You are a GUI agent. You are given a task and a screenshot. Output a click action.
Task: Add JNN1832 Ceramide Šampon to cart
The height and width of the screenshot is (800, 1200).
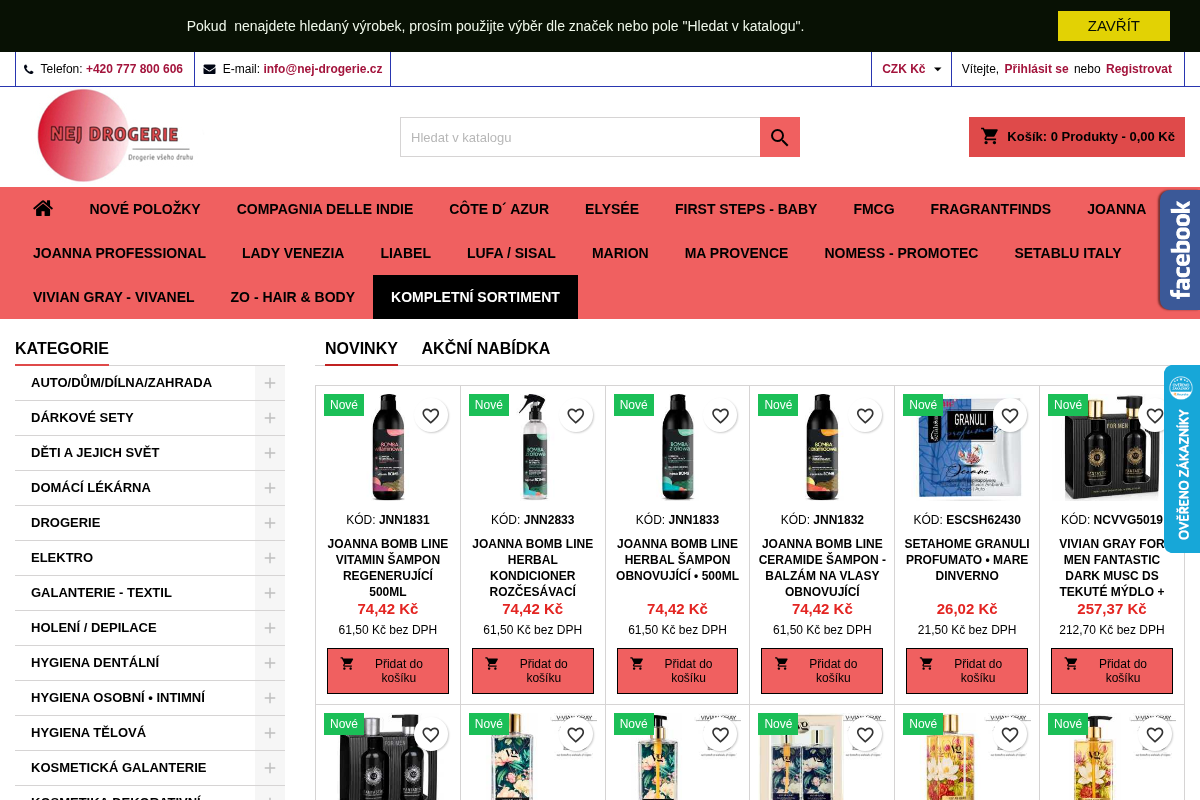822,671
